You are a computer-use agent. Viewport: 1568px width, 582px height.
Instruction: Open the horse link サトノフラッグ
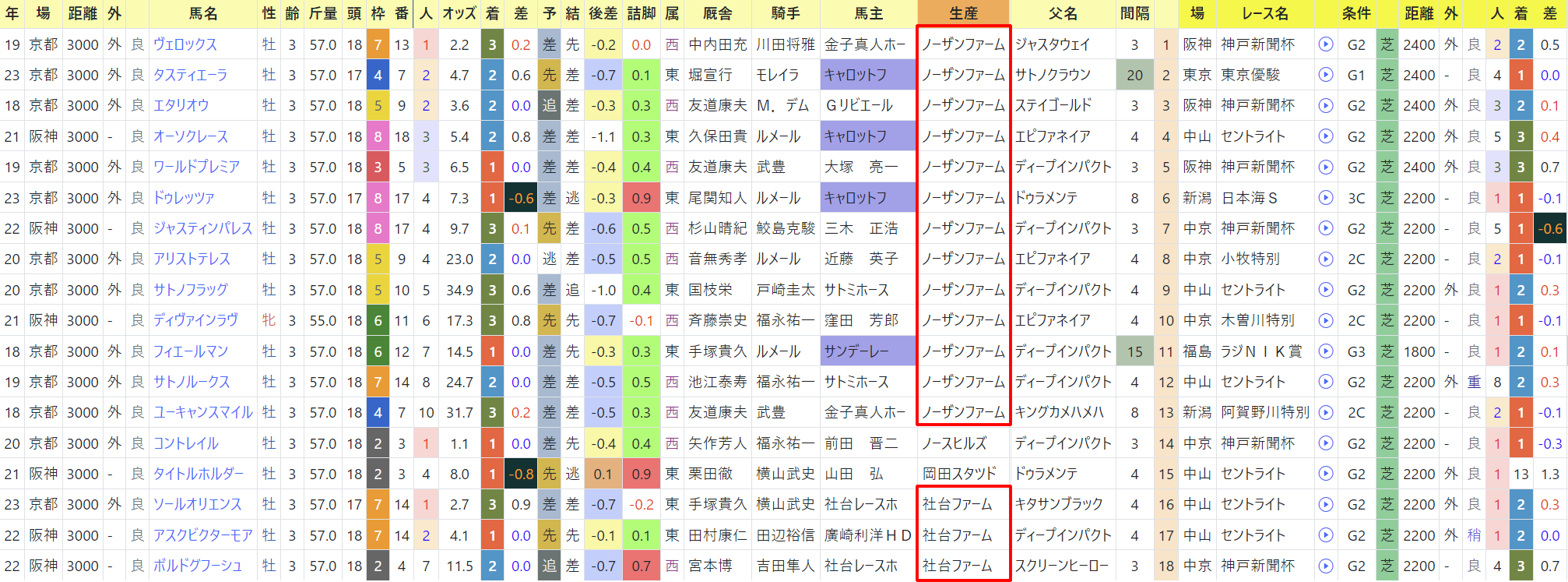point(191,290)
